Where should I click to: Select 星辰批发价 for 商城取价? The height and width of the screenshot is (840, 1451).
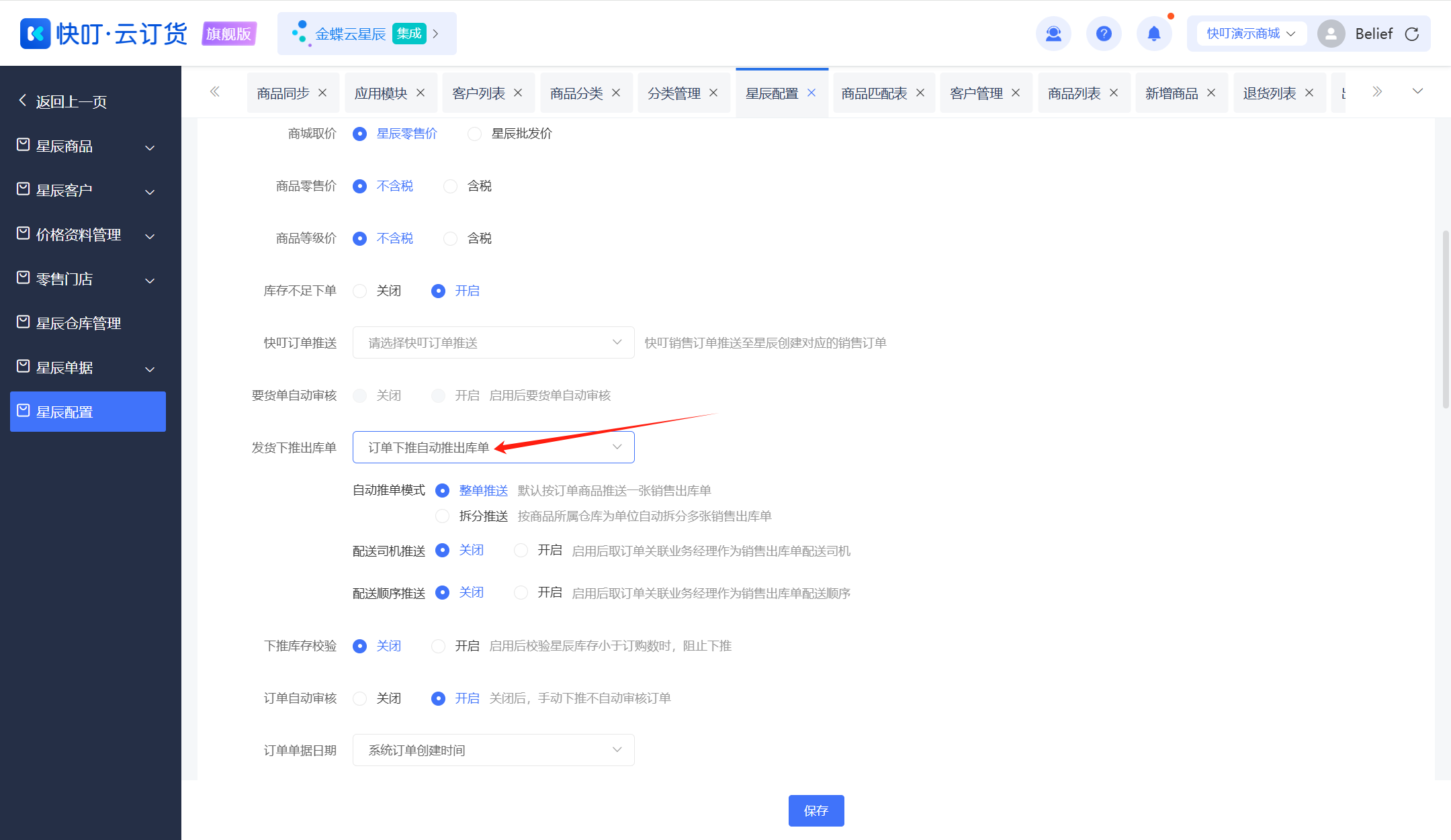click(x=474, y=134)
